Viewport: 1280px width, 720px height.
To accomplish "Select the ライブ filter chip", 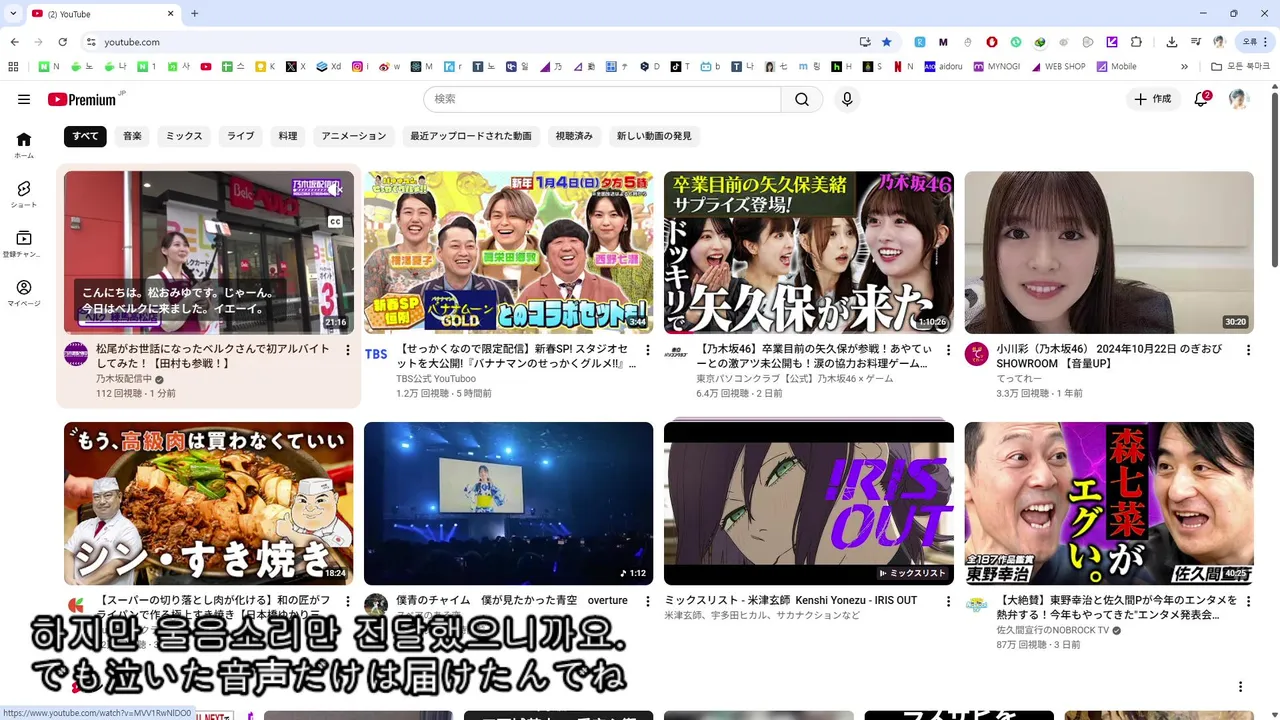I will 240,136.
